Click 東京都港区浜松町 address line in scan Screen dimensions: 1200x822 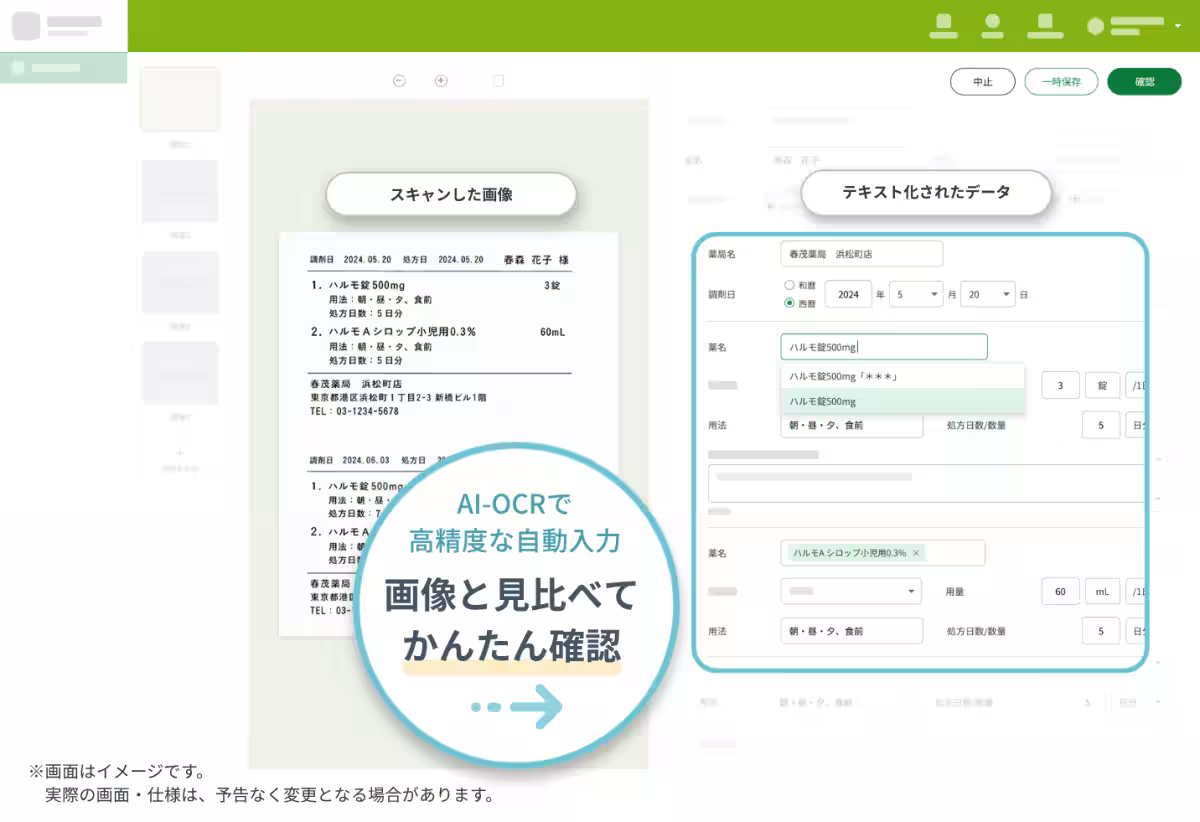pyautogui.click(x=398, y=397)
